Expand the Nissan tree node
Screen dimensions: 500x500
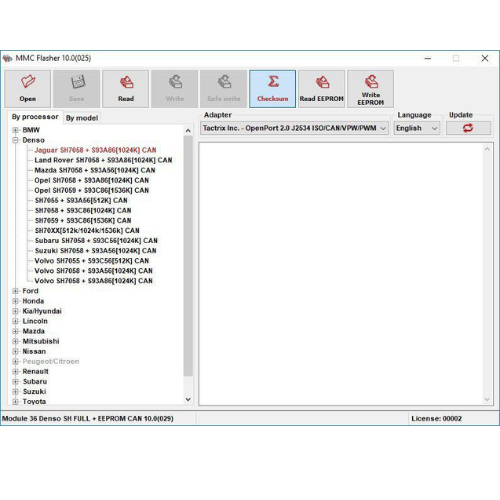[x=15, y=351]
